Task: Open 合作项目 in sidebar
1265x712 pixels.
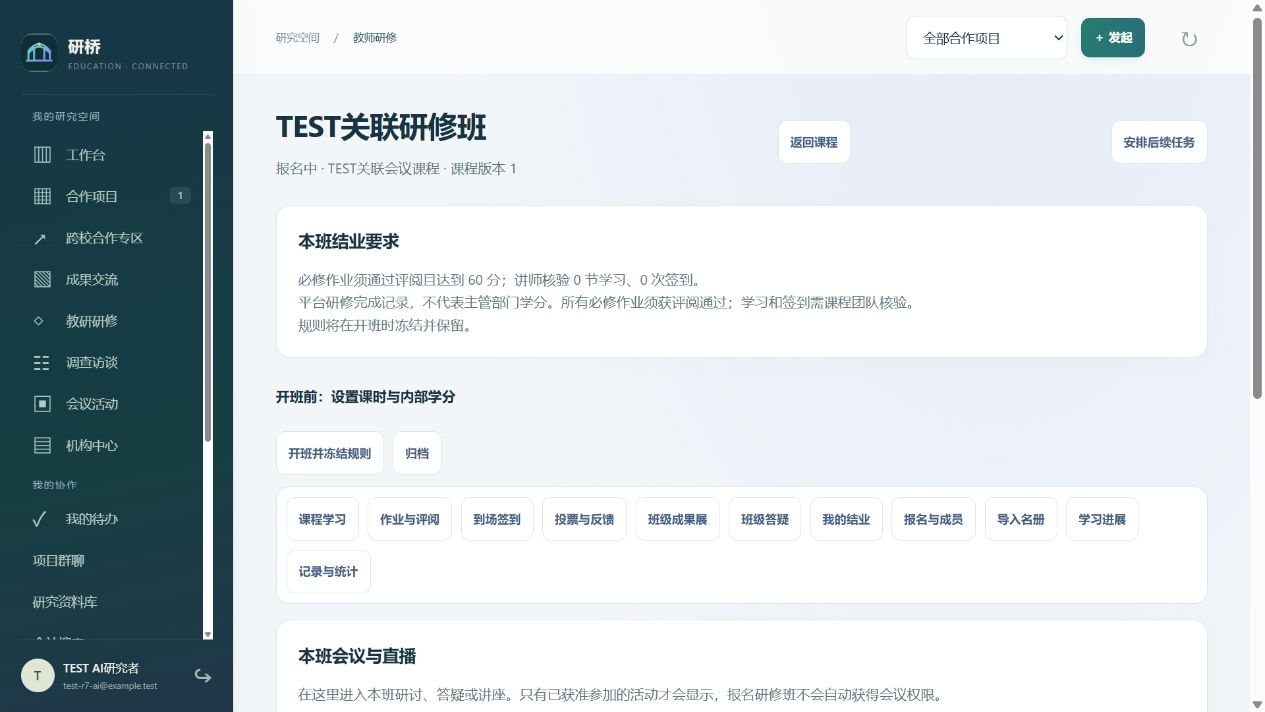Action: 111,196
